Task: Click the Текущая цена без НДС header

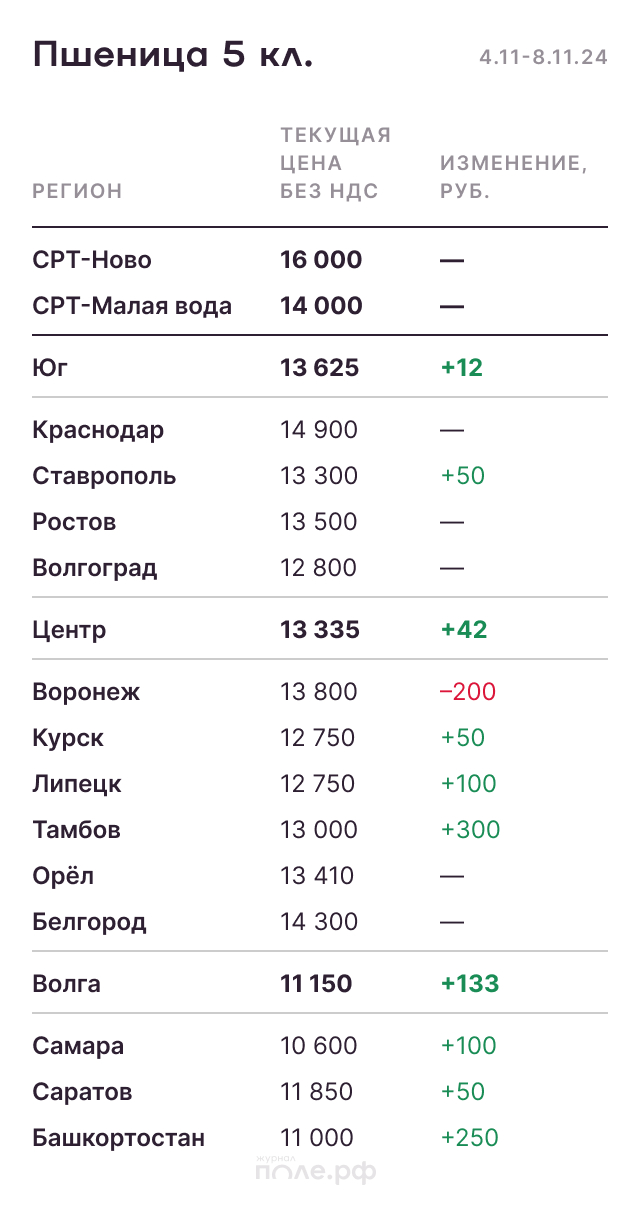Action: pyautogui.click(x=335, y=163)
